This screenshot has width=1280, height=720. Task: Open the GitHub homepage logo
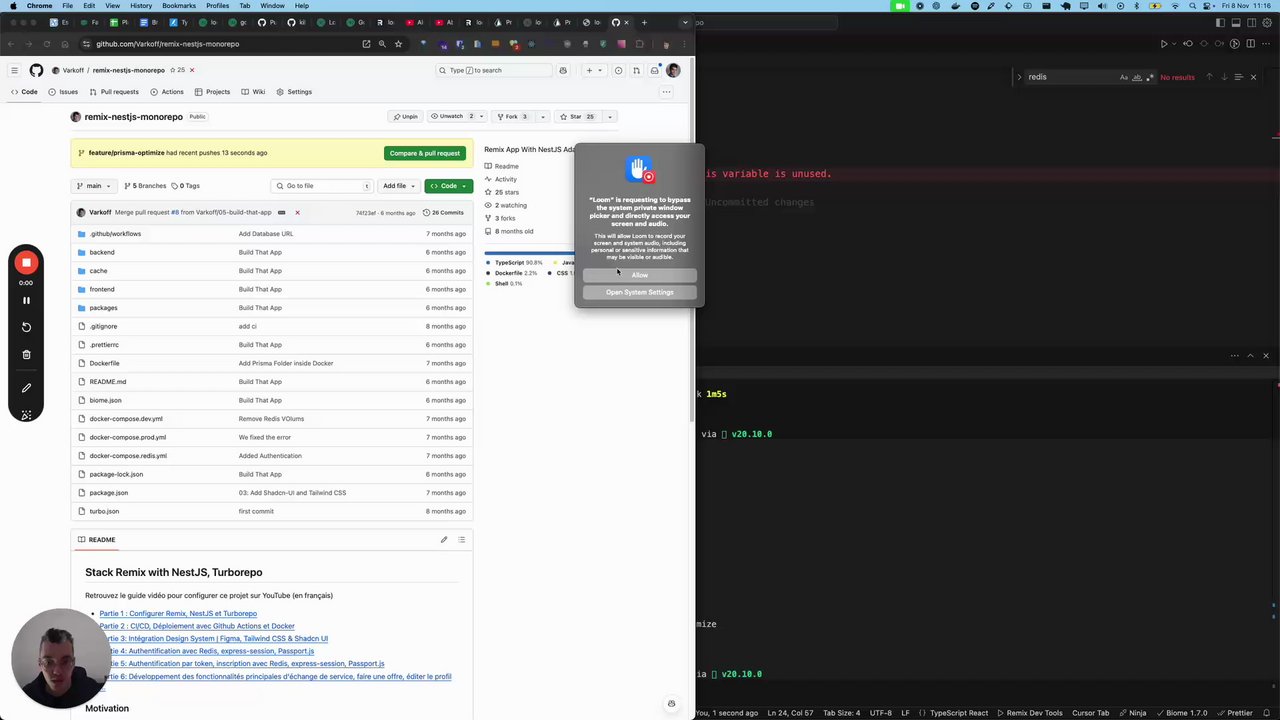(x=36, y=70)
